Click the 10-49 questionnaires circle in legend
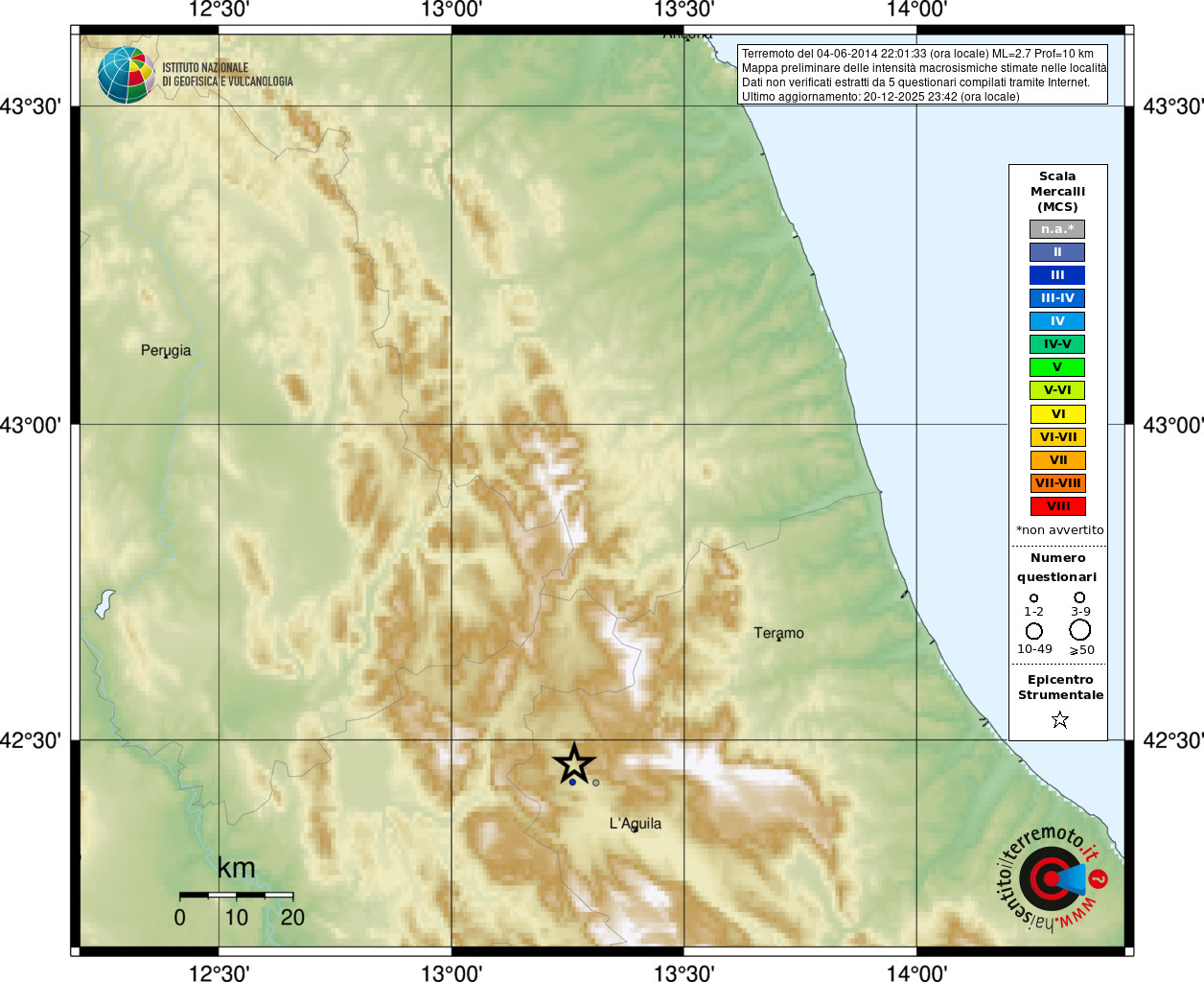 tap(1034, 631)
